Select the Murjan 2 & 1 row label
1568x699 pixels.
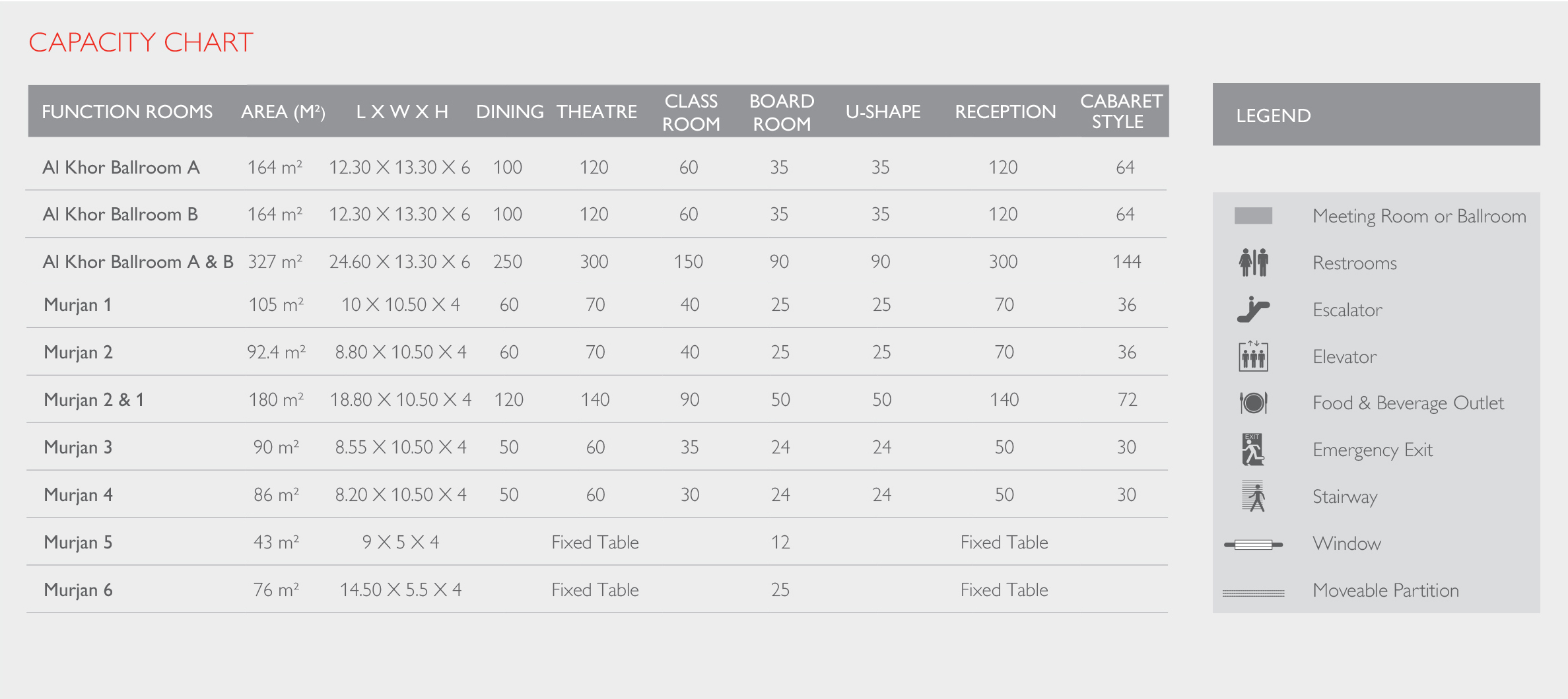click(x=94, y=399)
